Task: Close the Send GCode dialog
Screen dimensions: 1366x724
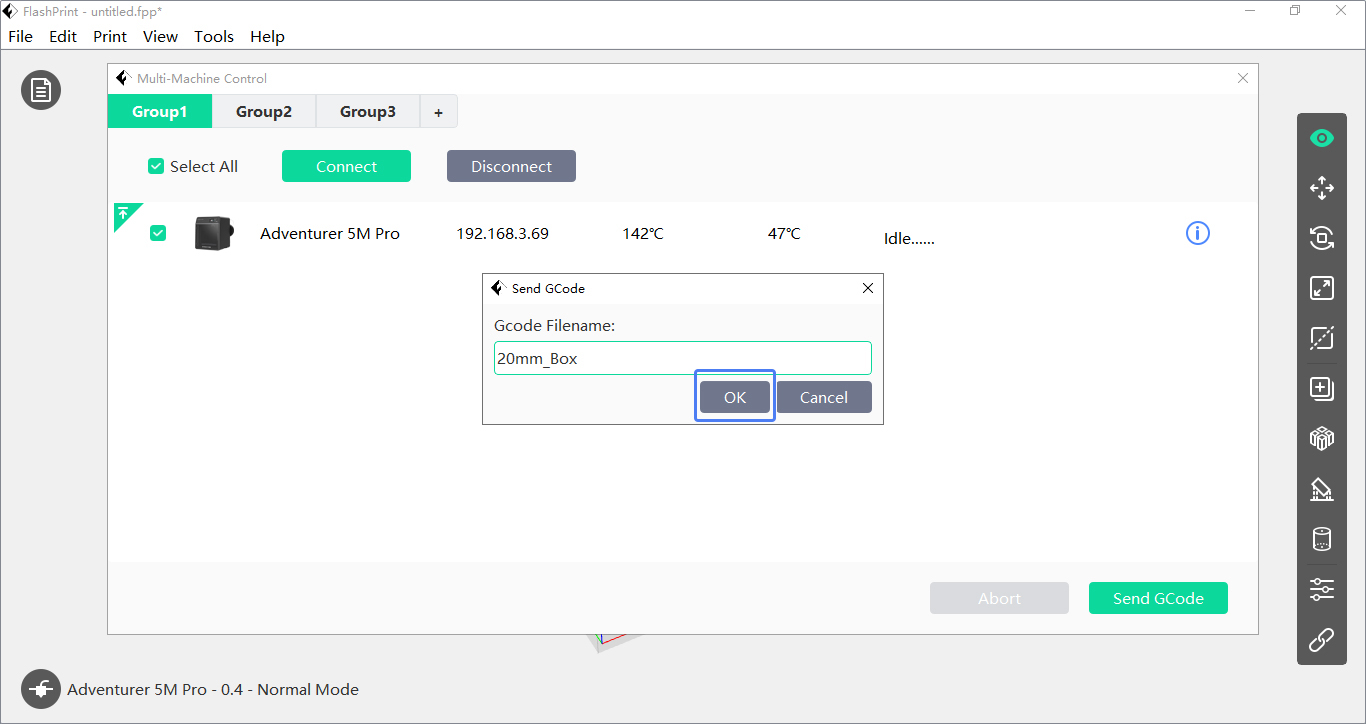Action: coord(867,288)
